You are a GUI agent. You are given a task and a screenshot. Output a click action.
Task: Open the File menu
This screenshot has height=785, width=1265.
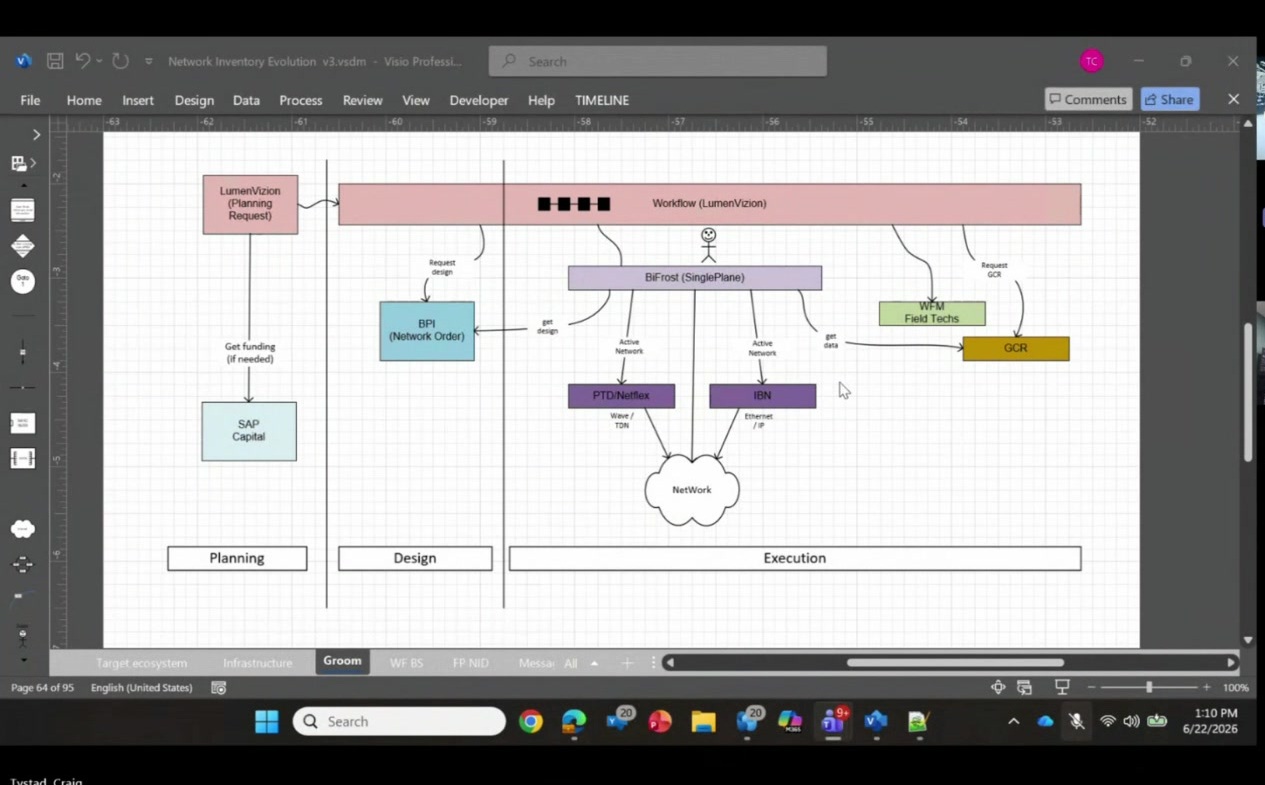[x=30, y=100]
